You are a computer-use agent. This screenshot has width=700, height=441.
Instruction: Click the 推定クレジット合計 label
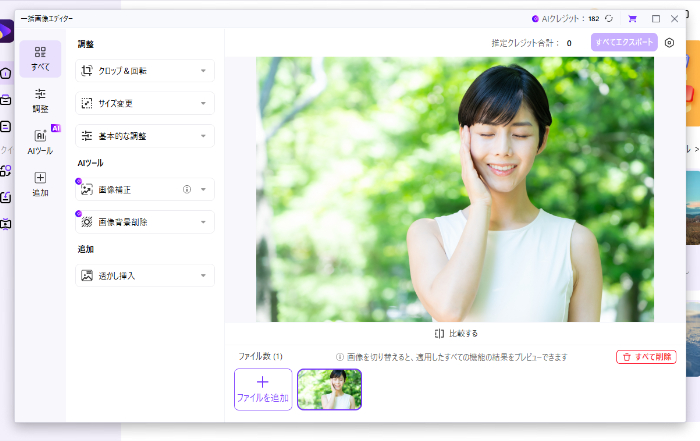[525, 43]
